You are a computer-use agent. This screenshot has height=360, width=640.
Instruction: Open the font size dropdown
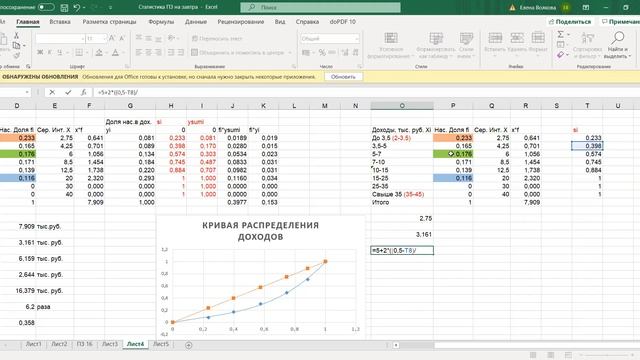[104, 39]
